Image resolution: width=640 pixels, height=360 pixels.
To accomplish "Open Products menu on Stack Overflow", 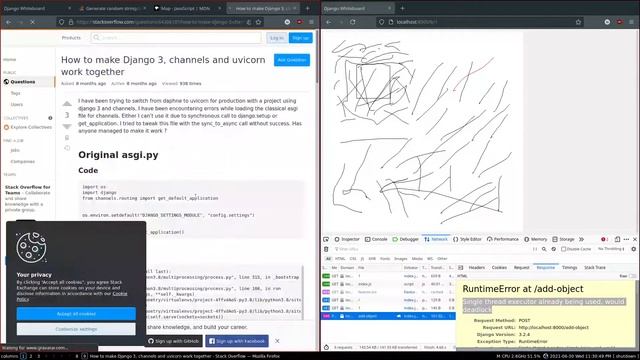I will point(71,38).
